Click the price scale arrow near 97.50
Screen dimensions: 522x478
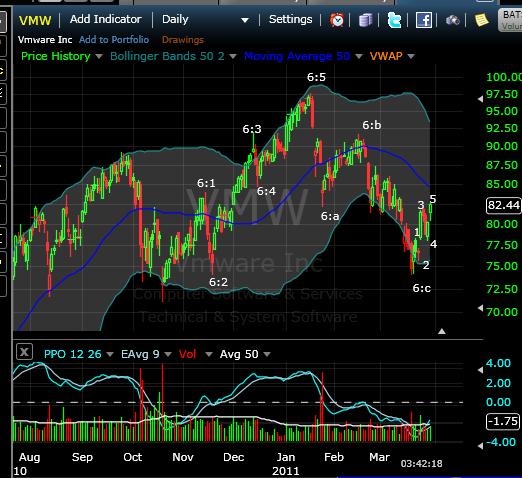(x=480, y=99)
